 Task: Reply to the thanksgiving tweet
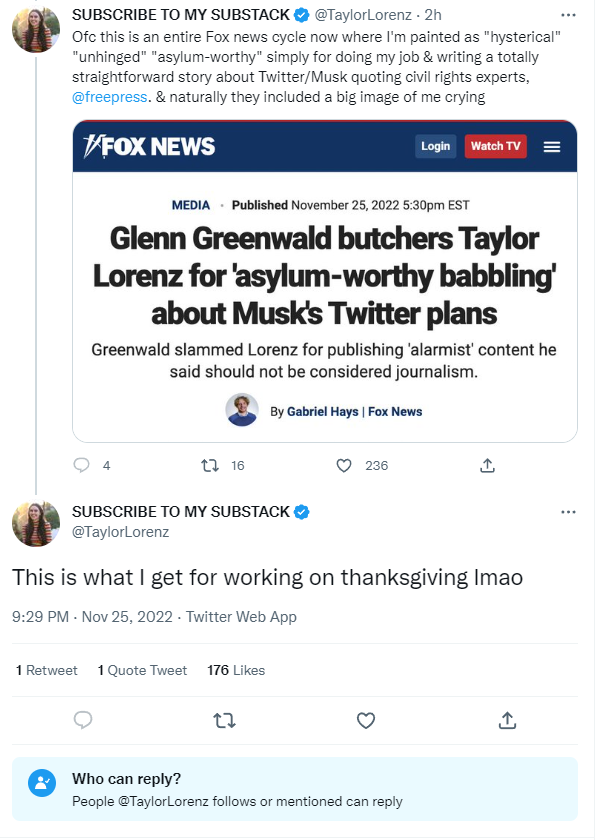click(x=83, y=721)
